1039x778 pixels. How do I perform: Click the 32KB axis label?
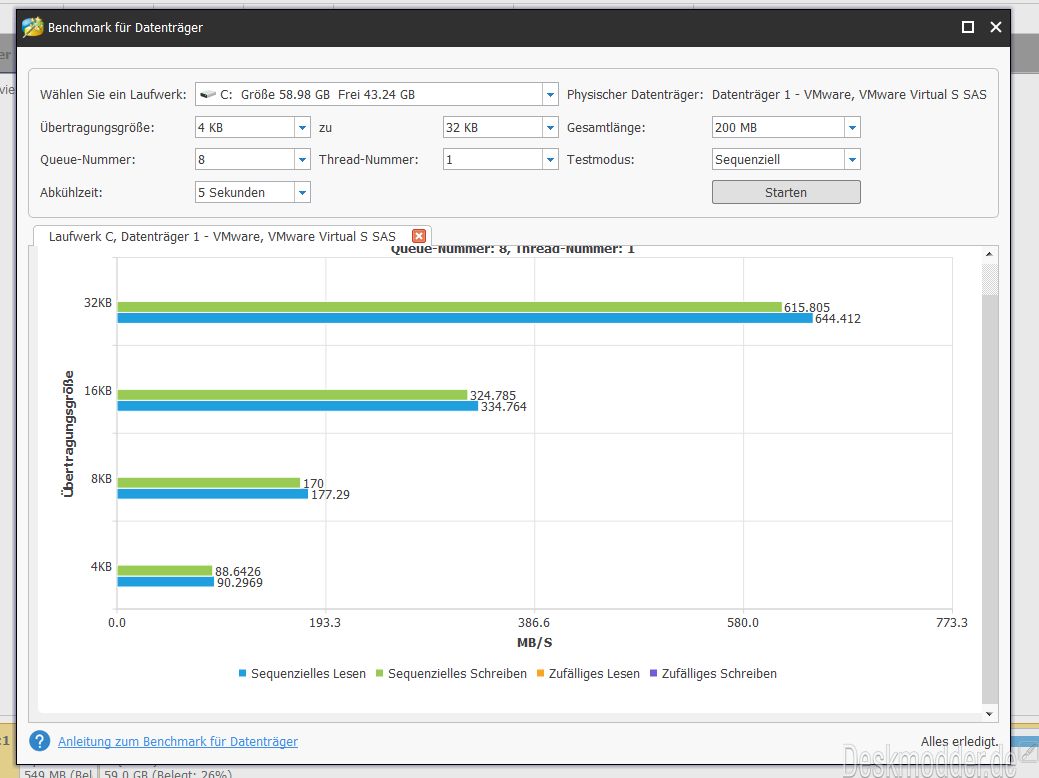point(97,303)
